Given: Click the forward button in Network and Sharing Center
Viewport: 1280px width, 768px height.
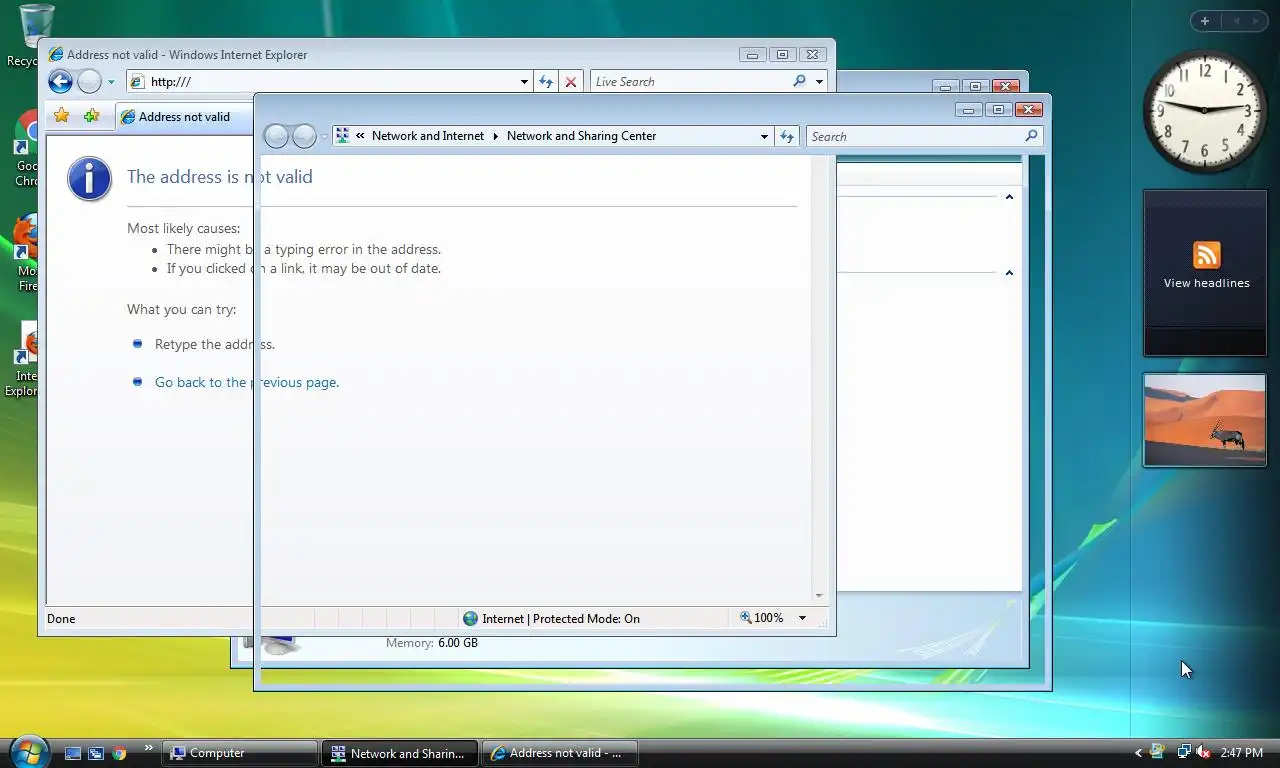Looking at the screenshot, I should point(304,136).
